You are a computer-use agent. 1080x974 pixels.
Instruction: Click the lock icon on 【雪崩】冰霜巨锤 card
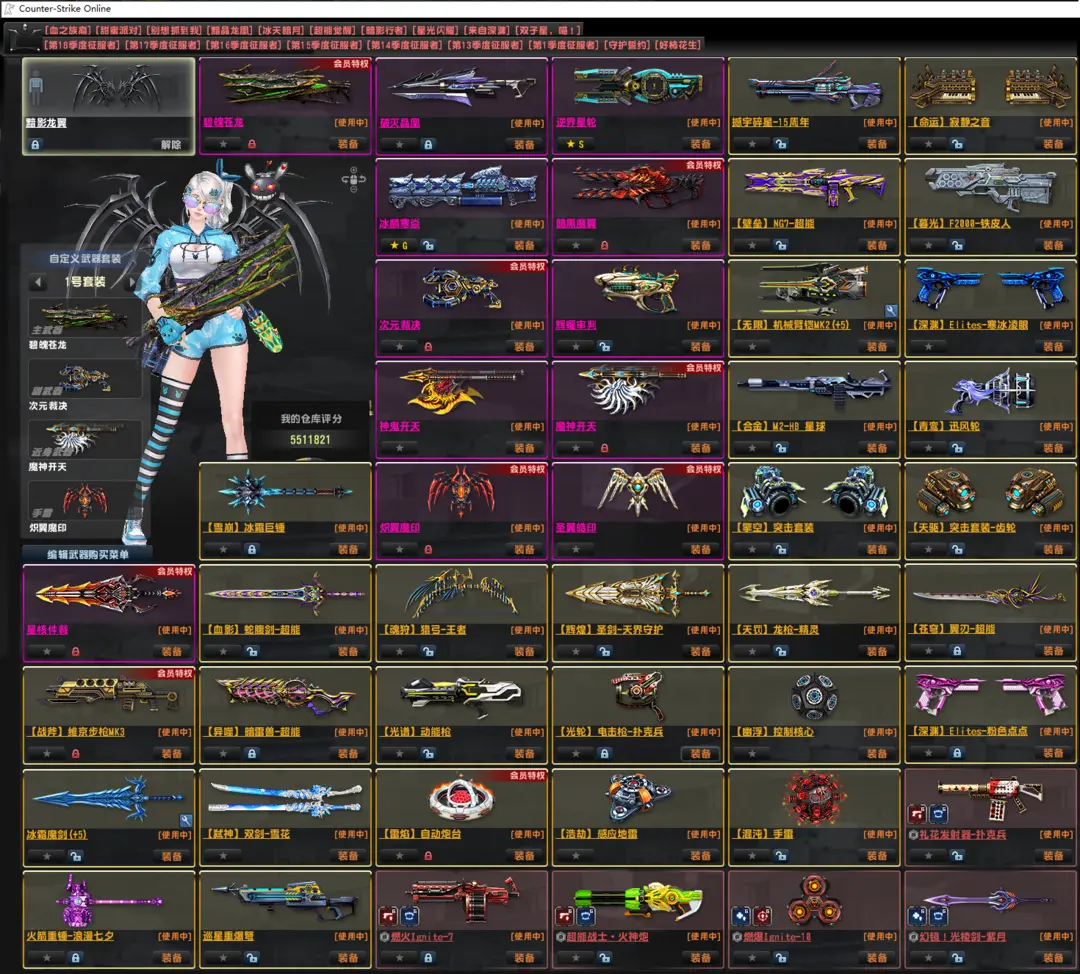coord(251,550)
